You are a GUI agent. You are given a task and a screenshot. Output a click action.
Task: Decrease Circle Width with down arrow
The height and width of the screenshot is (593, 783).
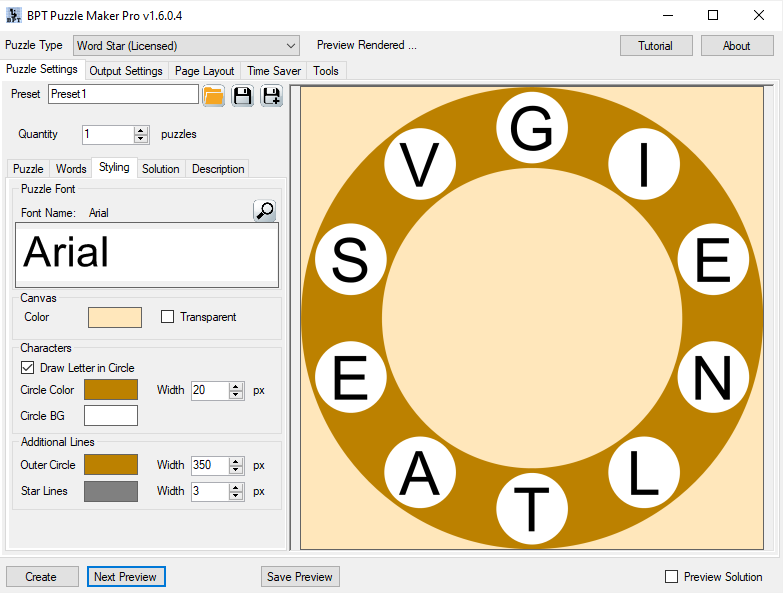coord(236,394)
